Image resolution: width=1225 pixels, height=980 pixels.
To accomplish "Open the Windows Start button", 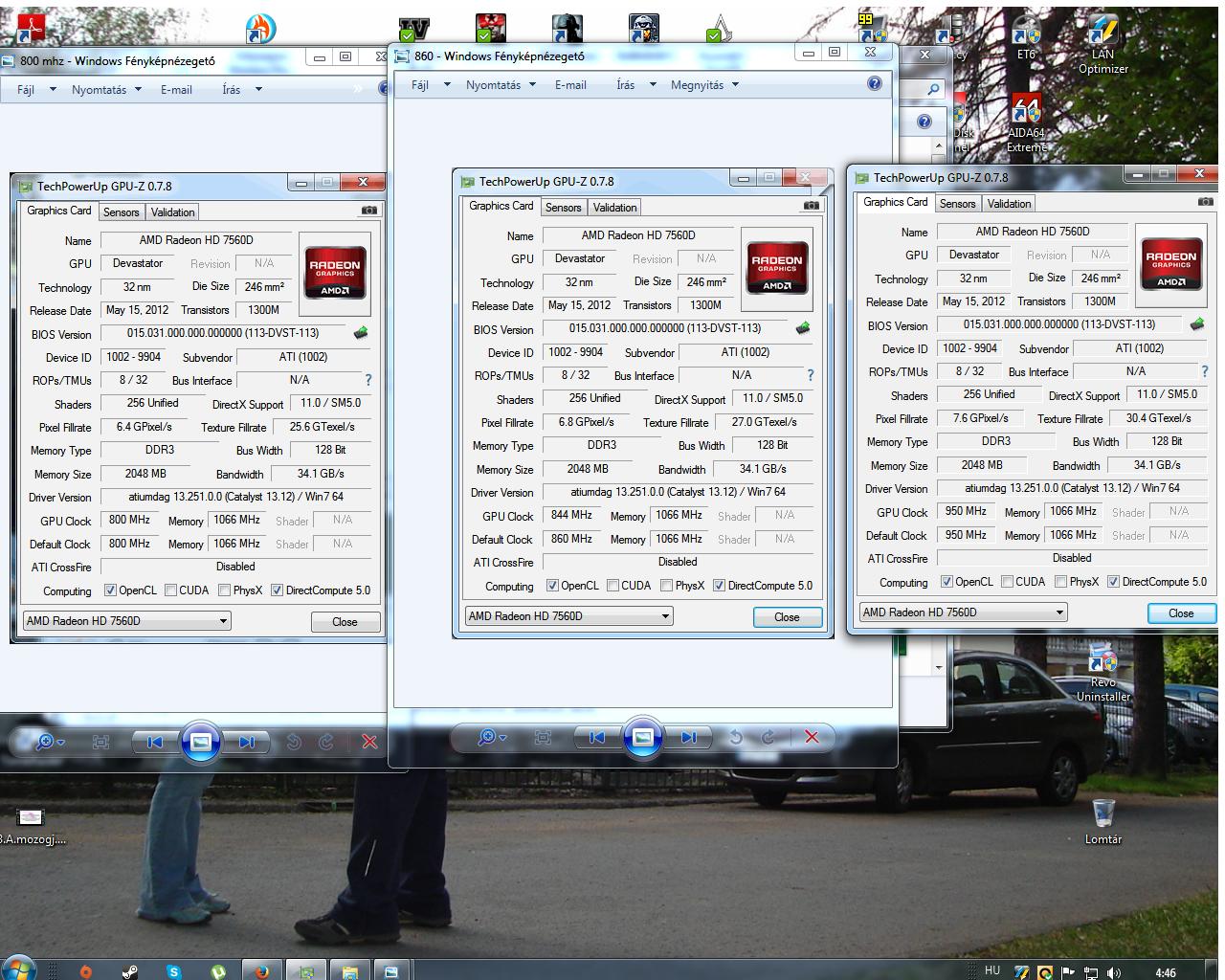I will pos(19,969).
